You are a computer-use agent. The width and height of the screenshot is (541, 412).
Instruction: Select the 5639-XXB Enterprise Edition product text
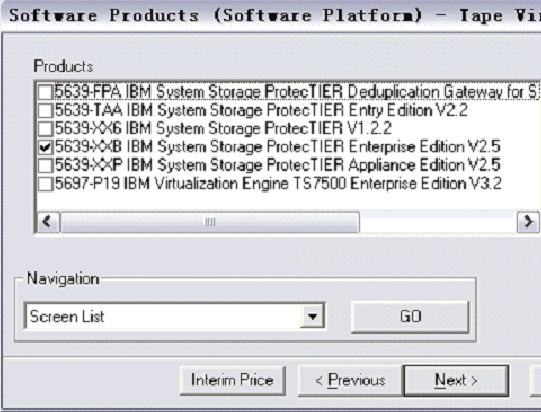coord(277,147)
